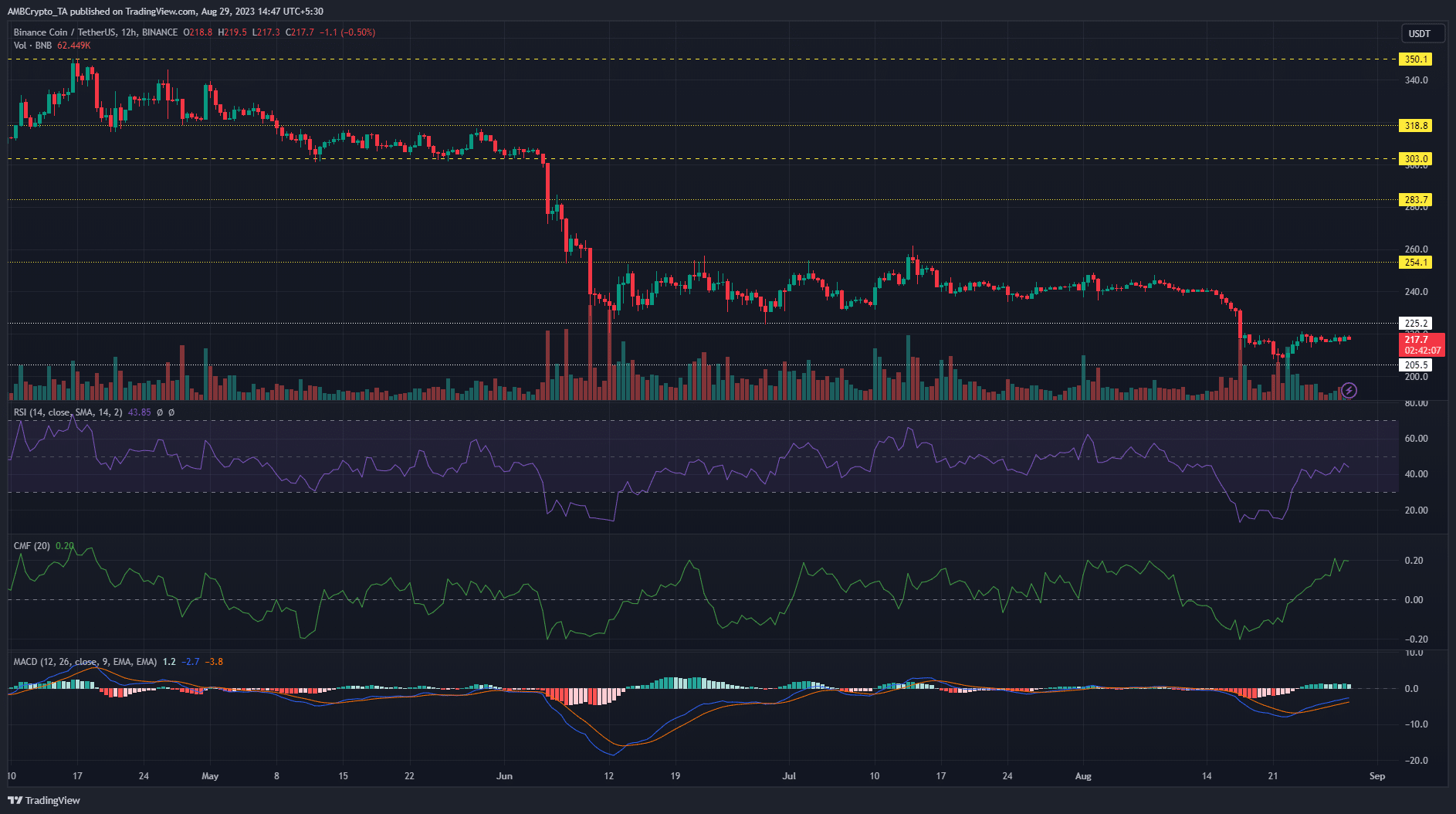This screenshot has width=1456, height=814.
Task: Click the MACD signal value -3.8
Action: click(x=215, y=662)
